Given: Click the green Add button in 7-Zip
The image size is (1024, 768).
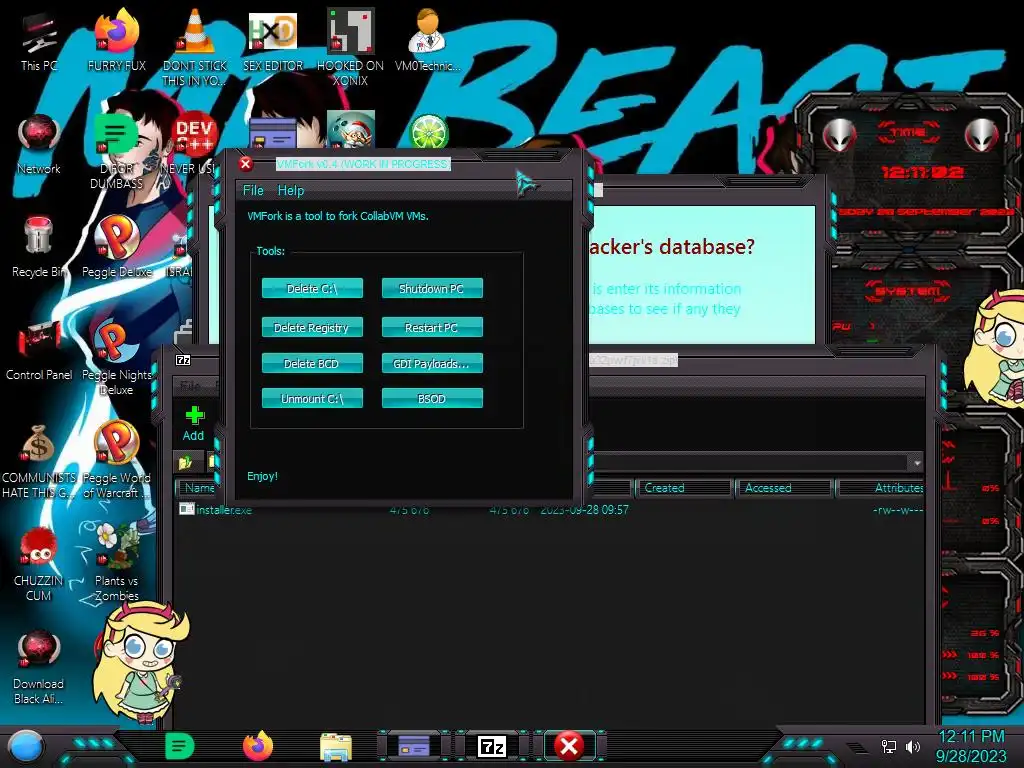Looking at the screenshot, I should click(x=193, y=423).
